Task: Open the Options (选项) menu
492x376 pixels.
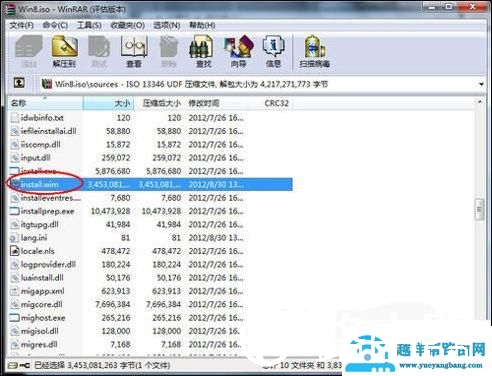Action: (x=167, y=25)
